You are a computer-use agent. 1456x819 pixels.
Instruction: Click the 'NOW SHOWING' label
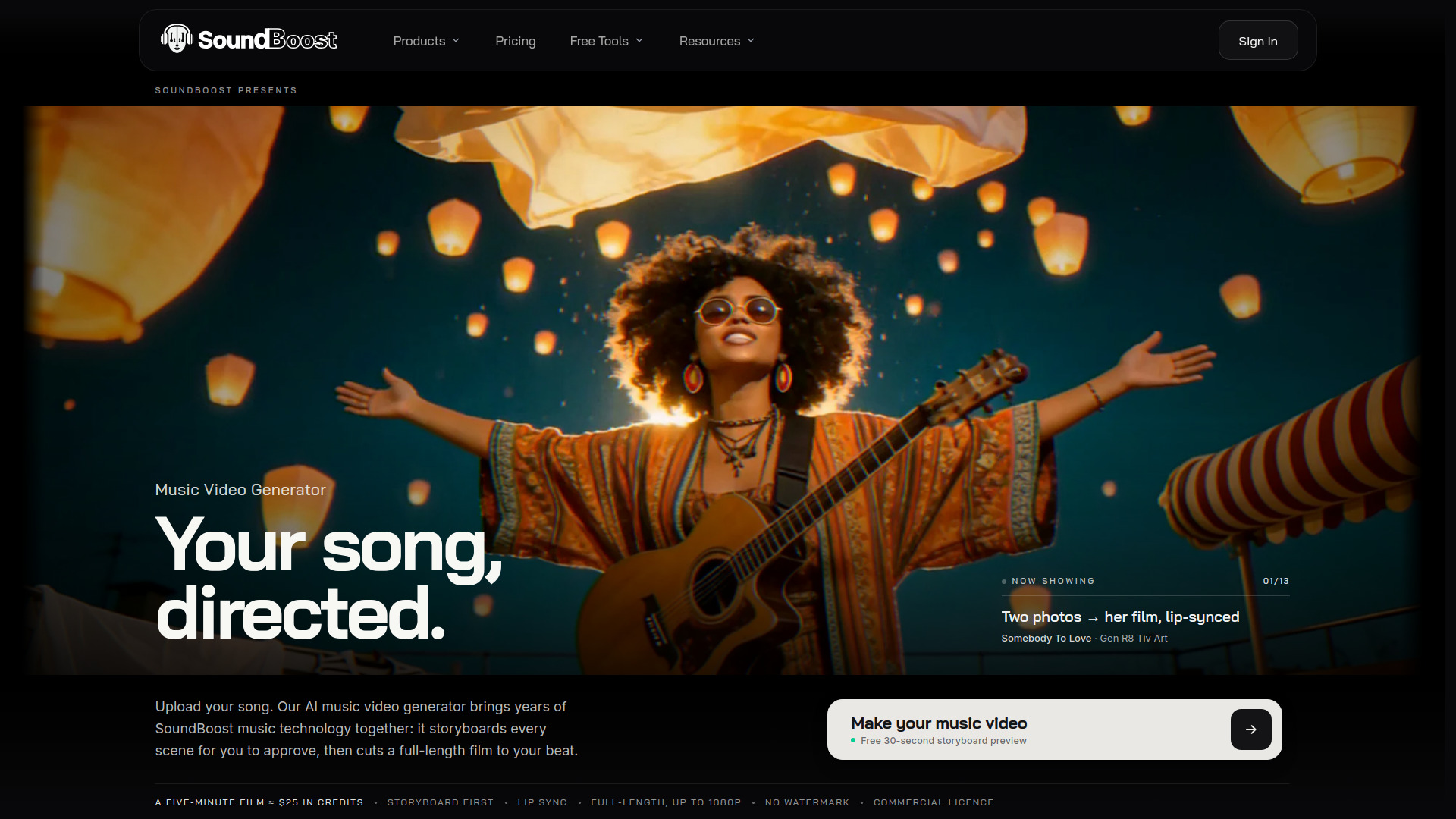coord(1053,581)
